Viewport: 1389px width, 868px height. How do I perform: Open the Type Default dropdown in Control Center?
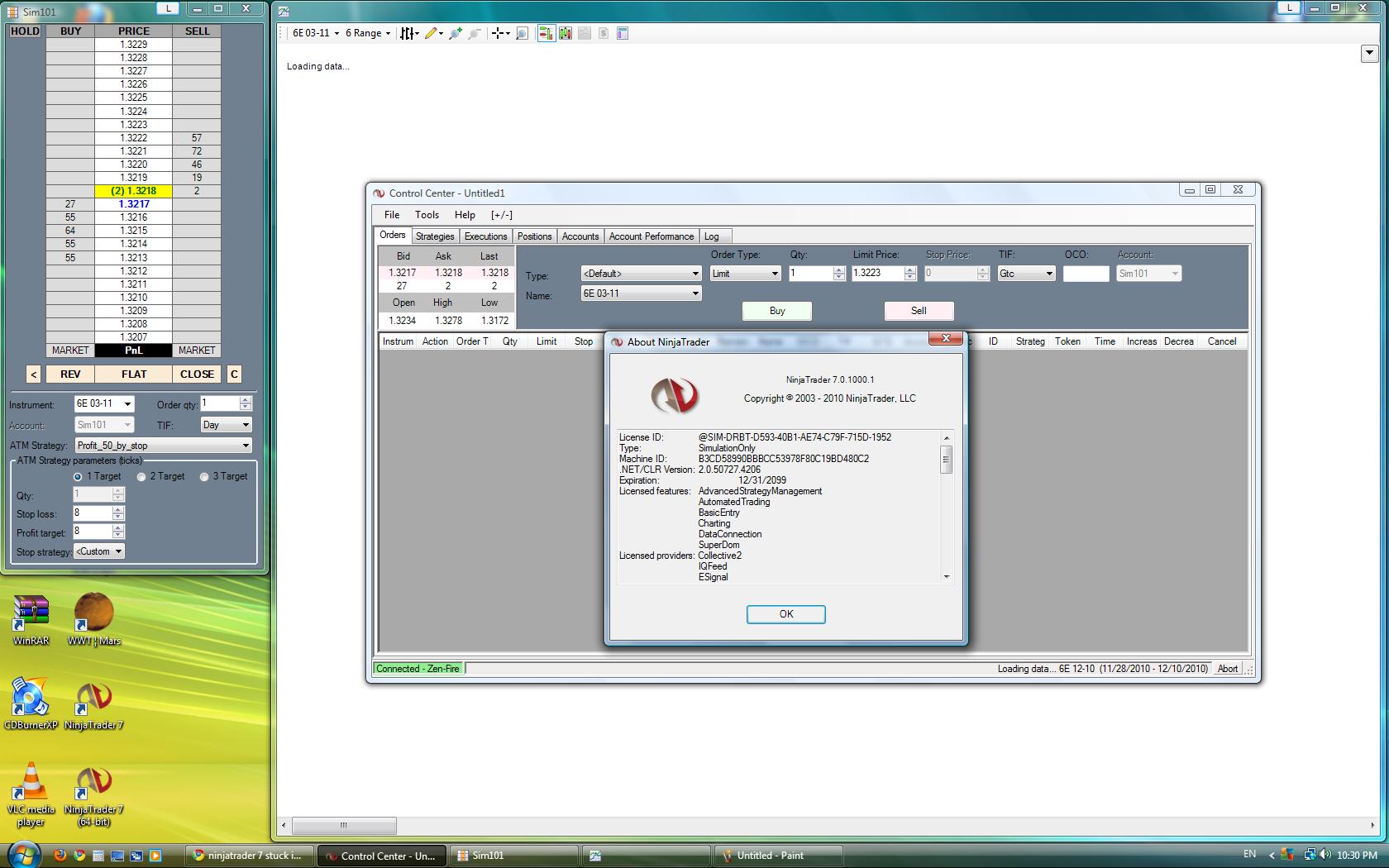[x=695, y=274]
